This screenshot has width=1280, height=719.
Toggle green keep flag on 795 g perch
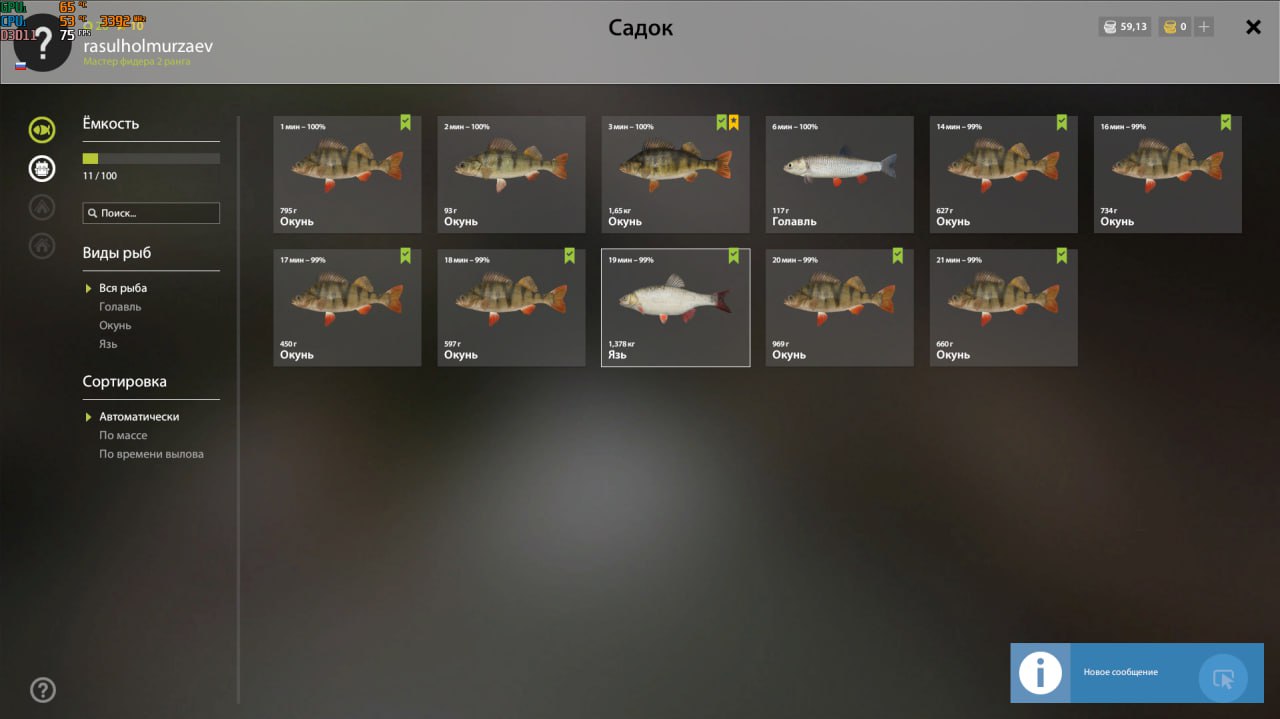point(405,123)
